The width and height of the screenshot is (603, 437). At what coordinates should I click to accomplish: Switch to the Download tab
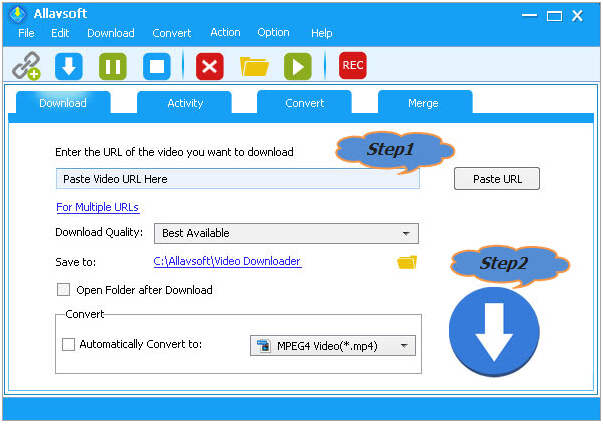coord(63,103)
